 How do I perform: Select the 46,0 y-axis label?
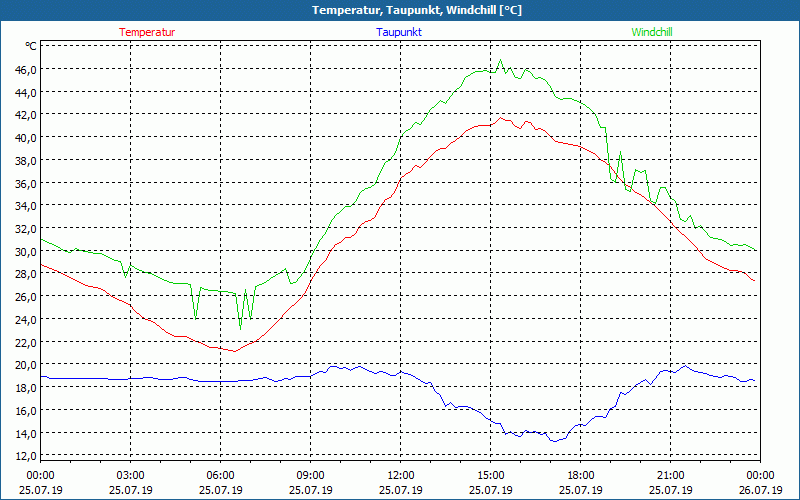(25, 69)
